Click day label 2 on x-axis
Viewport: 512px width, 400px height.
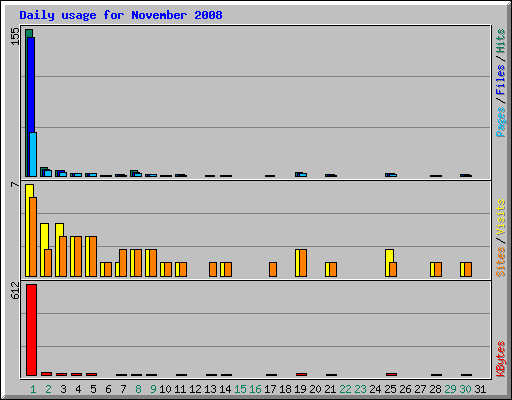48,389
